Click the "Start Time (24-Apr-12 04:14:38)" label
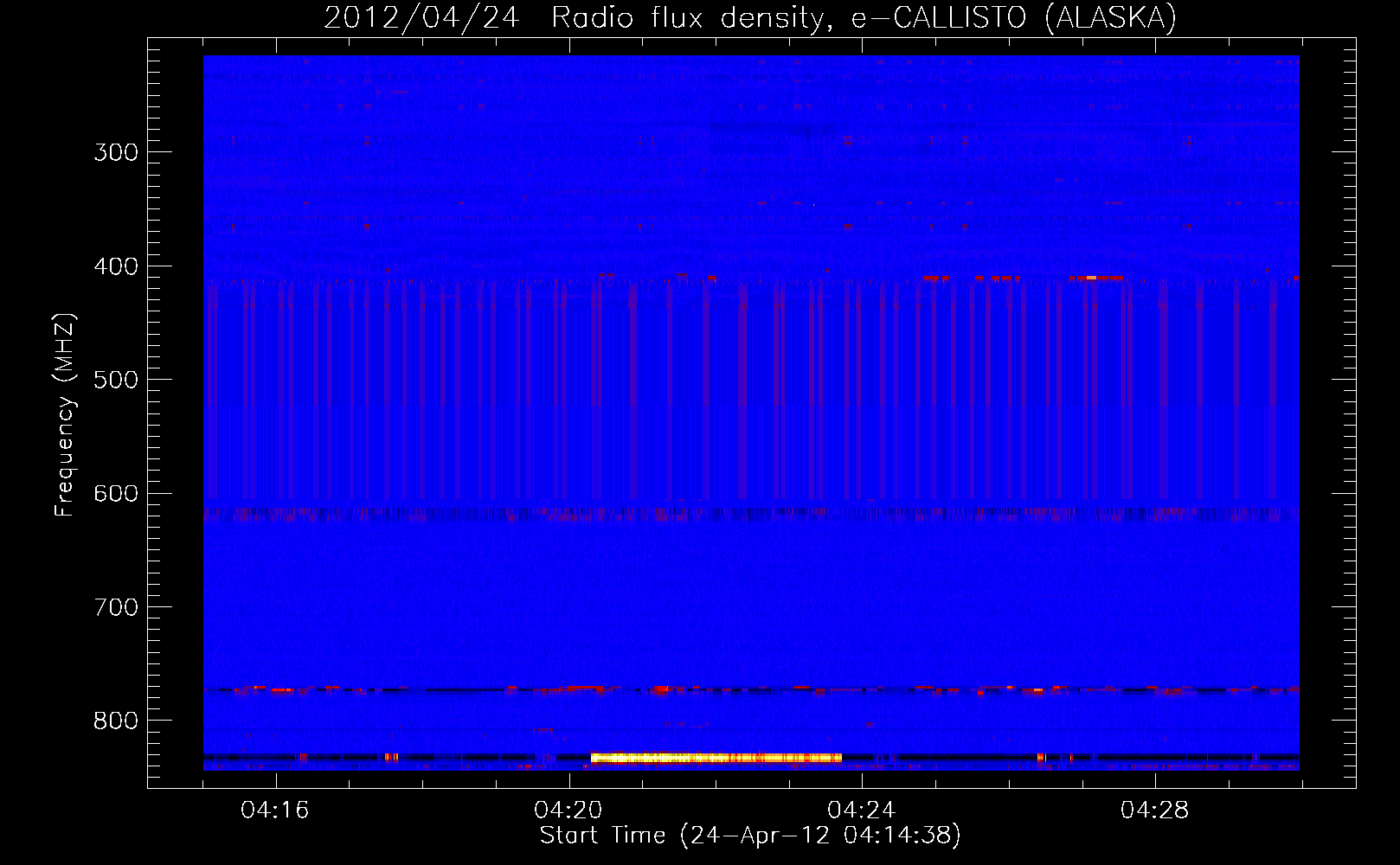 (x=750, y=836)
